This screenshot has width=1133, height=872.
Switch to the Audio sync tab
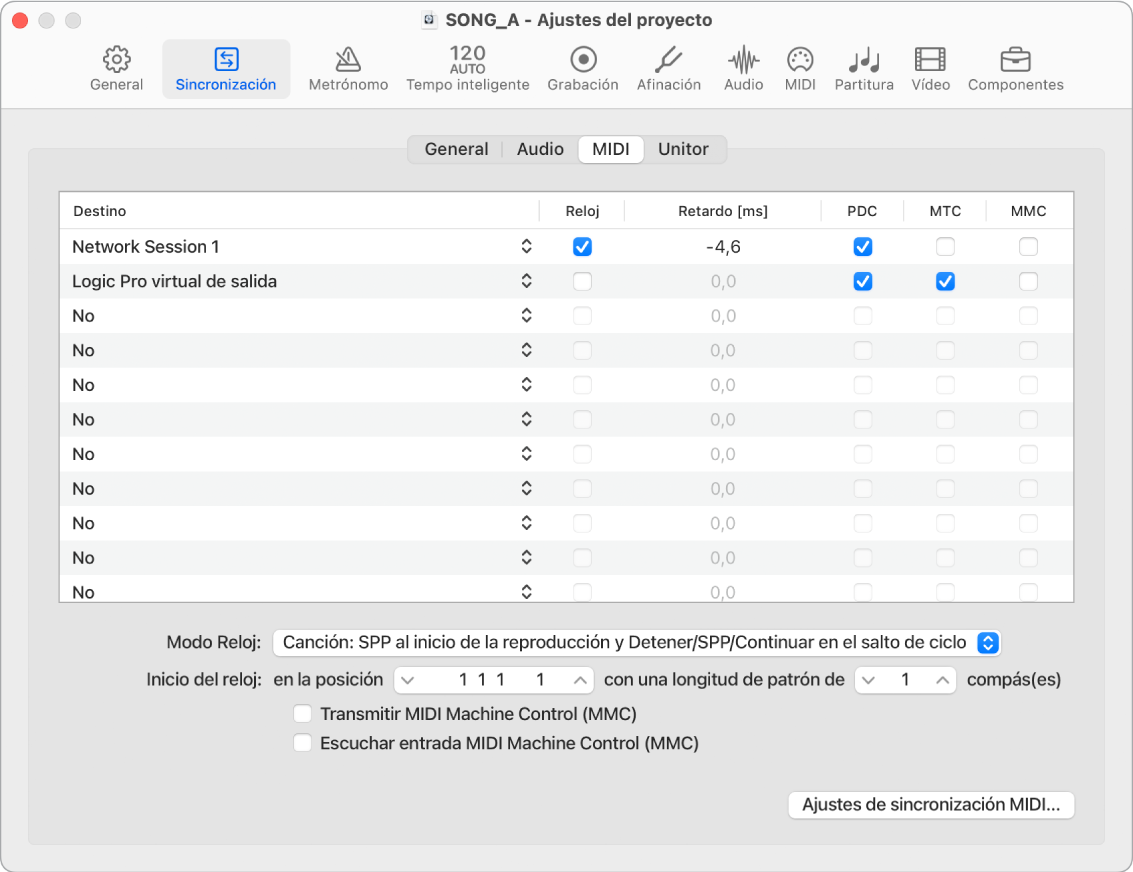[540, 149]
